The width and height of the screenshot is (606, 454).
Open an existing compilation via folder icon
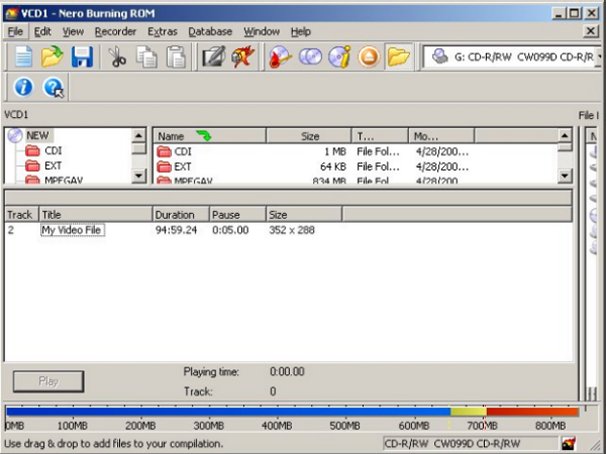click(52, 57)
